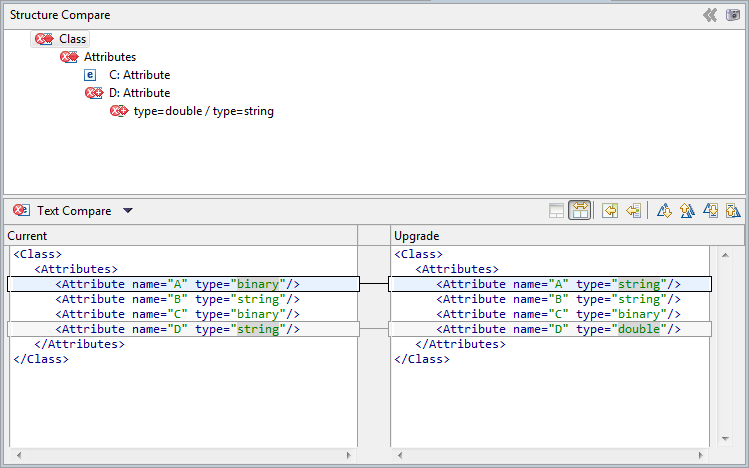Select the Attributes tree node
This screenshot has width=749, height=468.
[x=109, y=57]
